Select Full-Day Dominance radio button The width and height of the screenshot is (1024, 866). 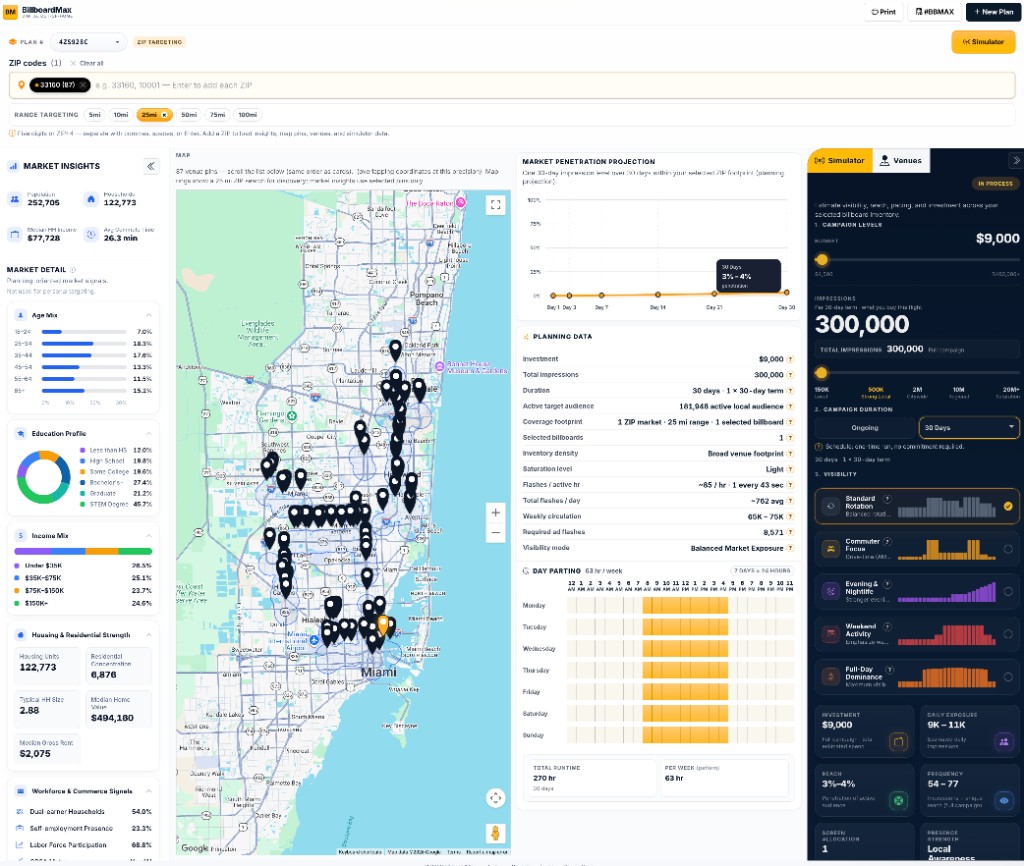pyautogui.click(x=1008, y=677)
